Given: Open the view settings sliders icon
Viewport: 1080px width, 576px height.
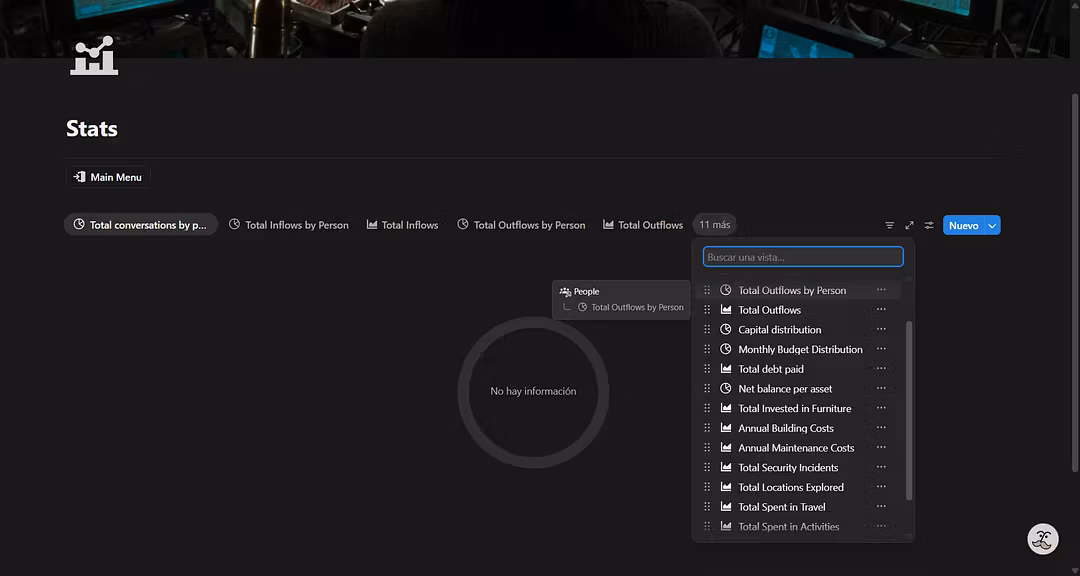Looking at the screenshot, I should 929,226.
